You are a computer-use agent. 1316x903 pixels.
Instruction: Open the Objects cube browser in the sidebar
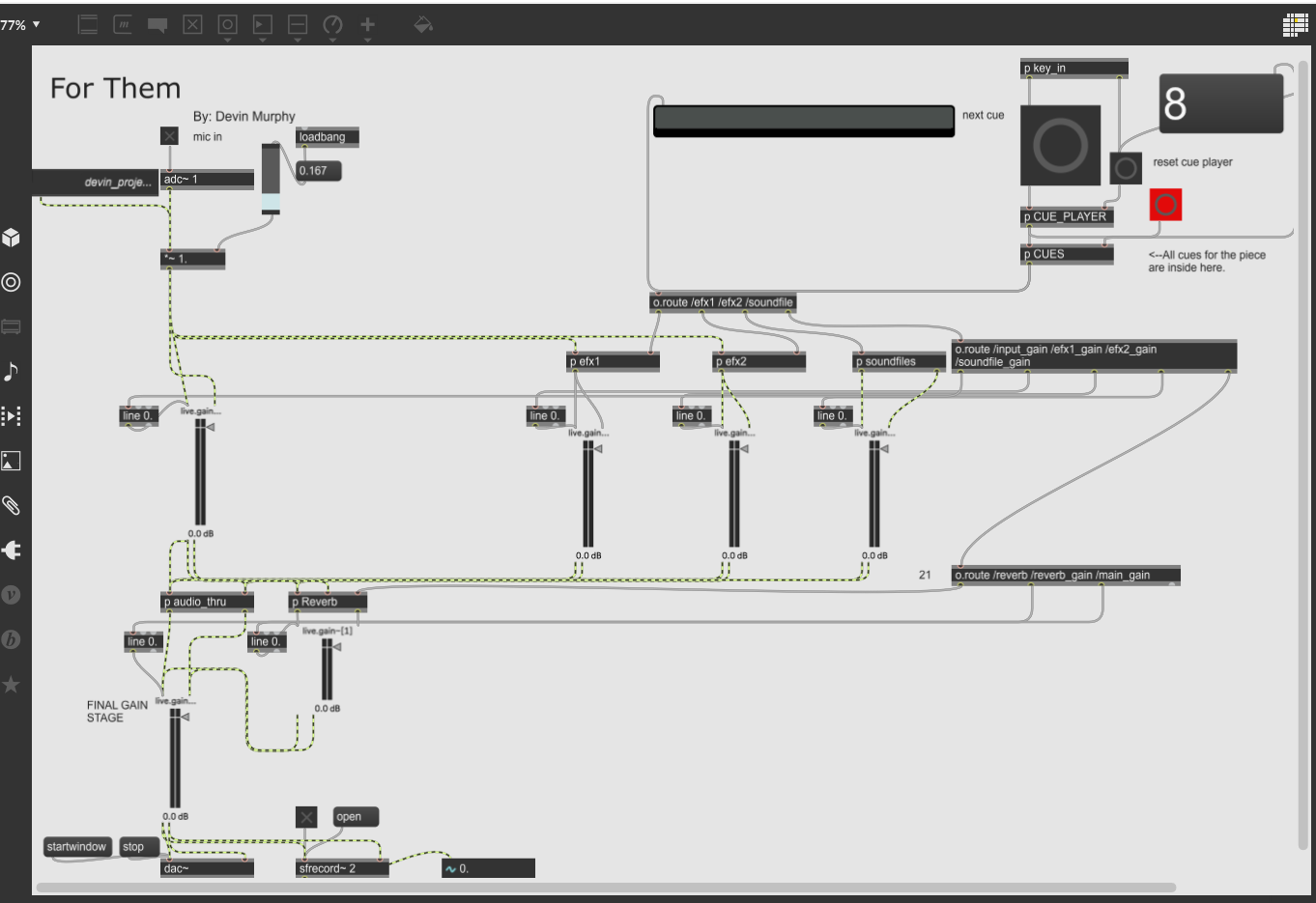[x=12, y=238]
